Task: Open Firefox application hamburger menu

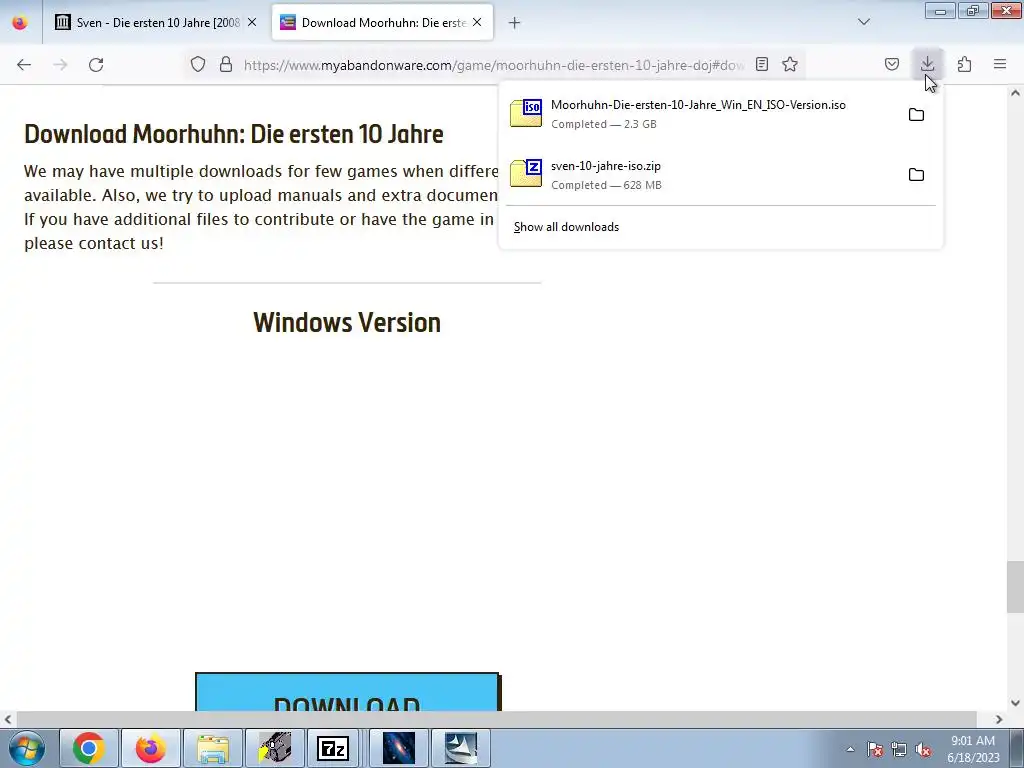Action: click(1000, 64)
